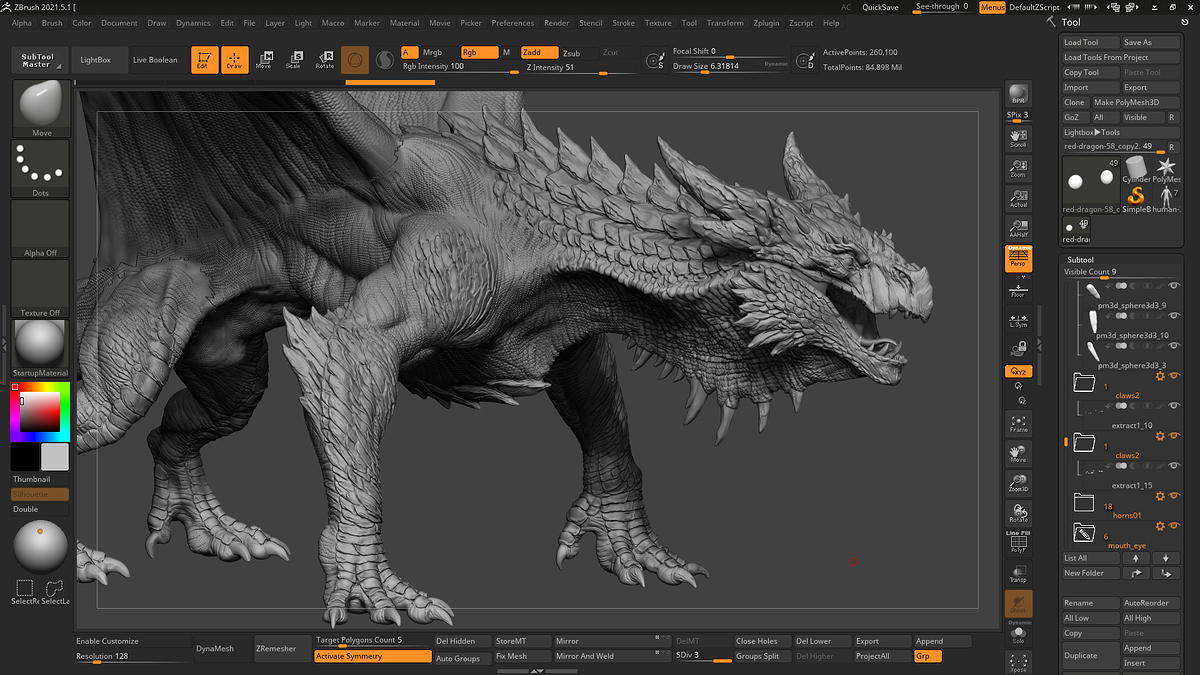This screenshot has height=675, width=1200.
Task: Toggle PolyF line fill display
Action: tap(1018, 541)
